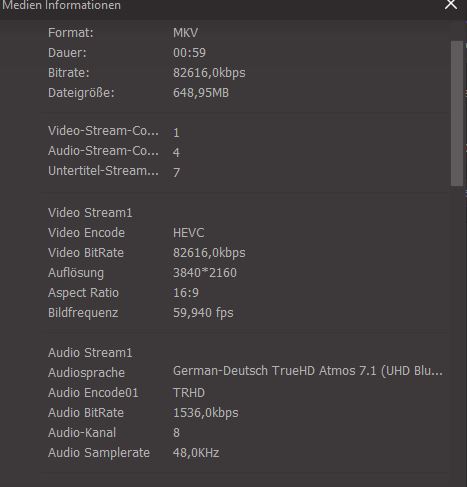This screenshot has height=487, width=467.
Task: Click the truncated Untertitel-Stream... label
Action: 103,171
